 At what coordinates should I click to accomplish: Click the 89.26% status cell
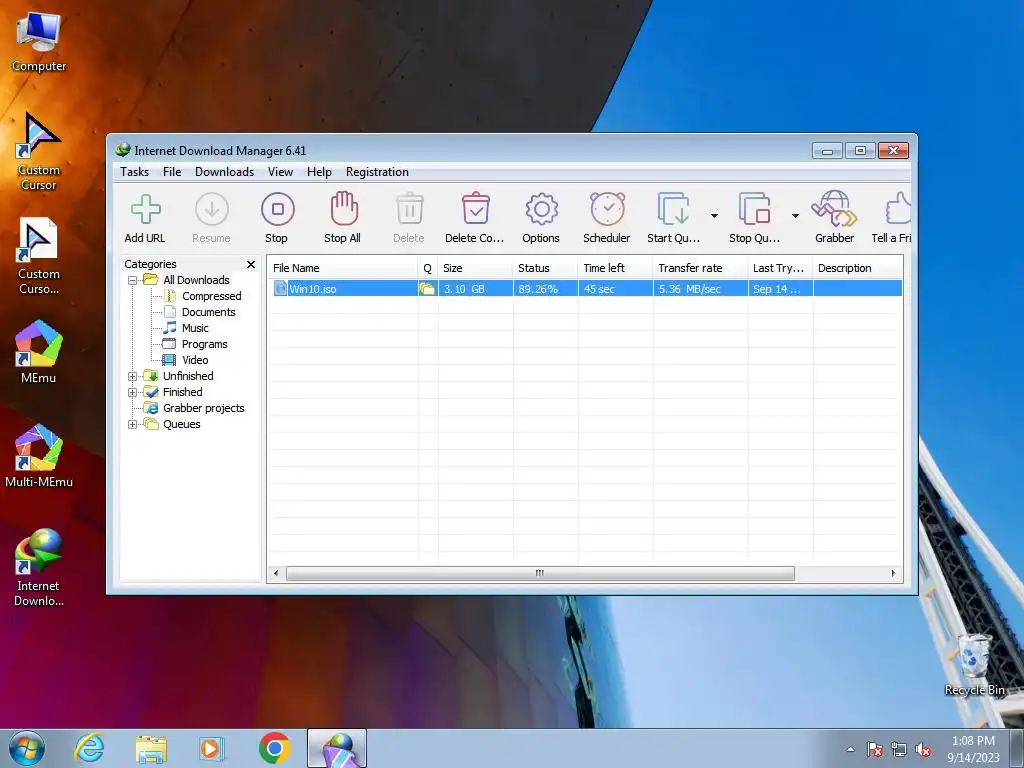click(x=545, y=289)
